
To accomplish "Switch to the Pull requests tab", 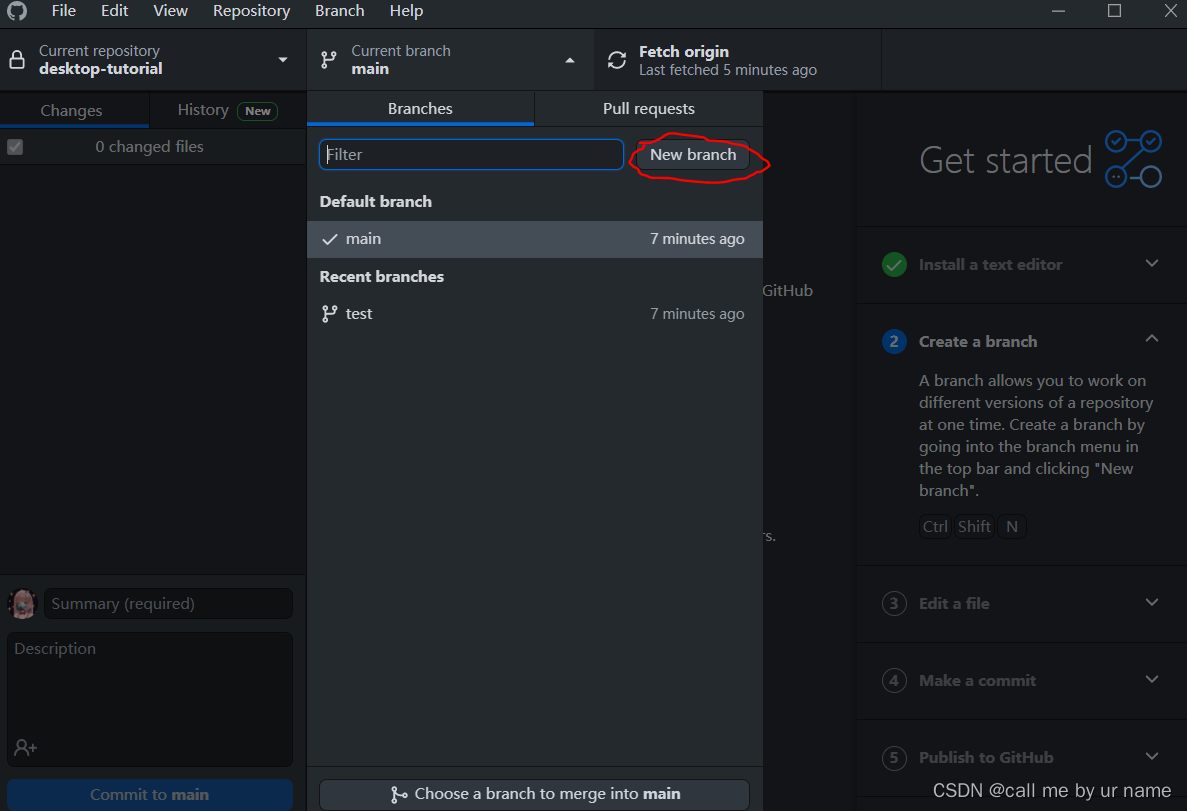I will point(648,108).
